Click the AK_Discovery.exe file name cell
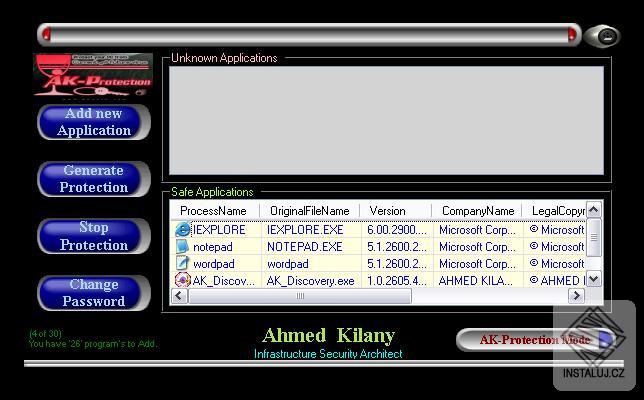Image resolution: width=644 pixels, height=400 pixels. pyautogui.click(x=310, y=280)
